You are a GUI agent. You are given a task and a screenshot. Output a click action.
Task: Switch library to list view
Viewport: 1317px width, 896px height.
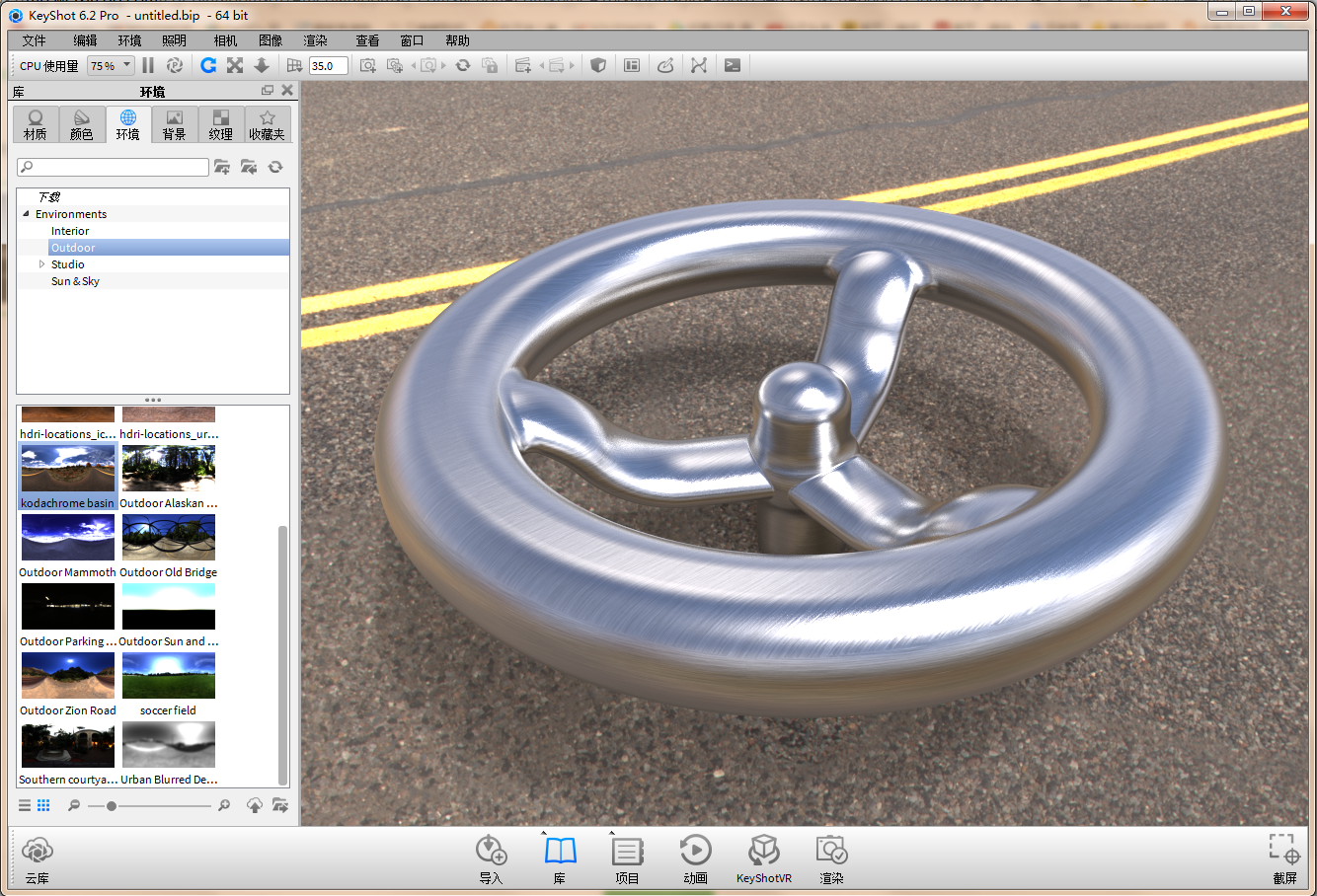tap(25, 805)
